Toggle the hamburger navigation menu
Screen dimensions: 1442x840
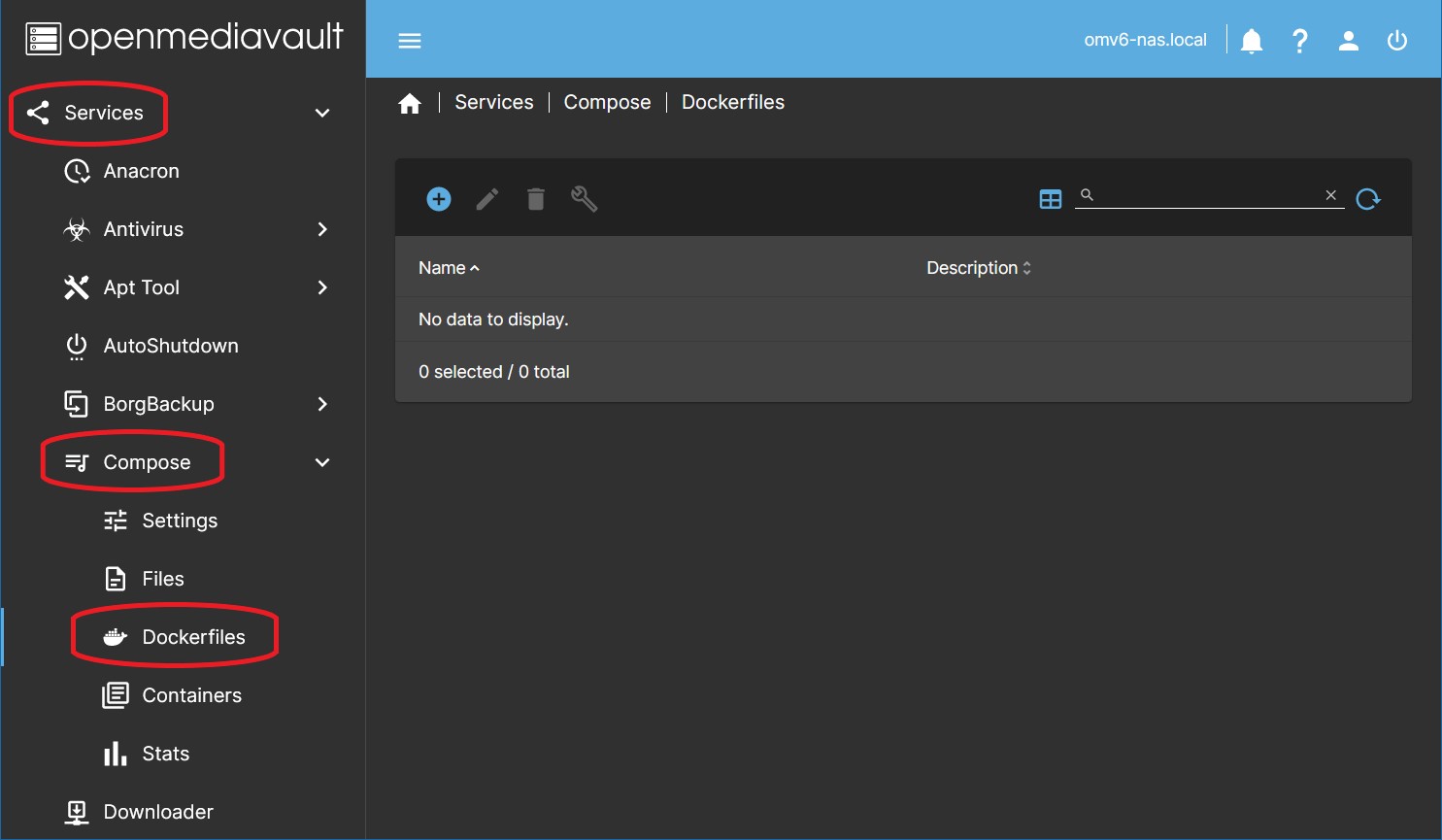pos(410,41)
